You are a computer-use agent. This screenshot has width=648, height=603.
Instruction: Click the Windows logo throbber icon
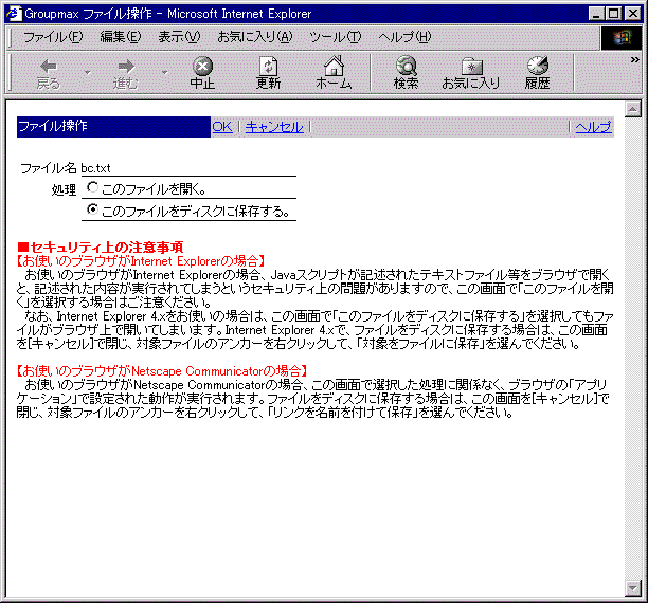pyautogui.click(x=623, y=38)
